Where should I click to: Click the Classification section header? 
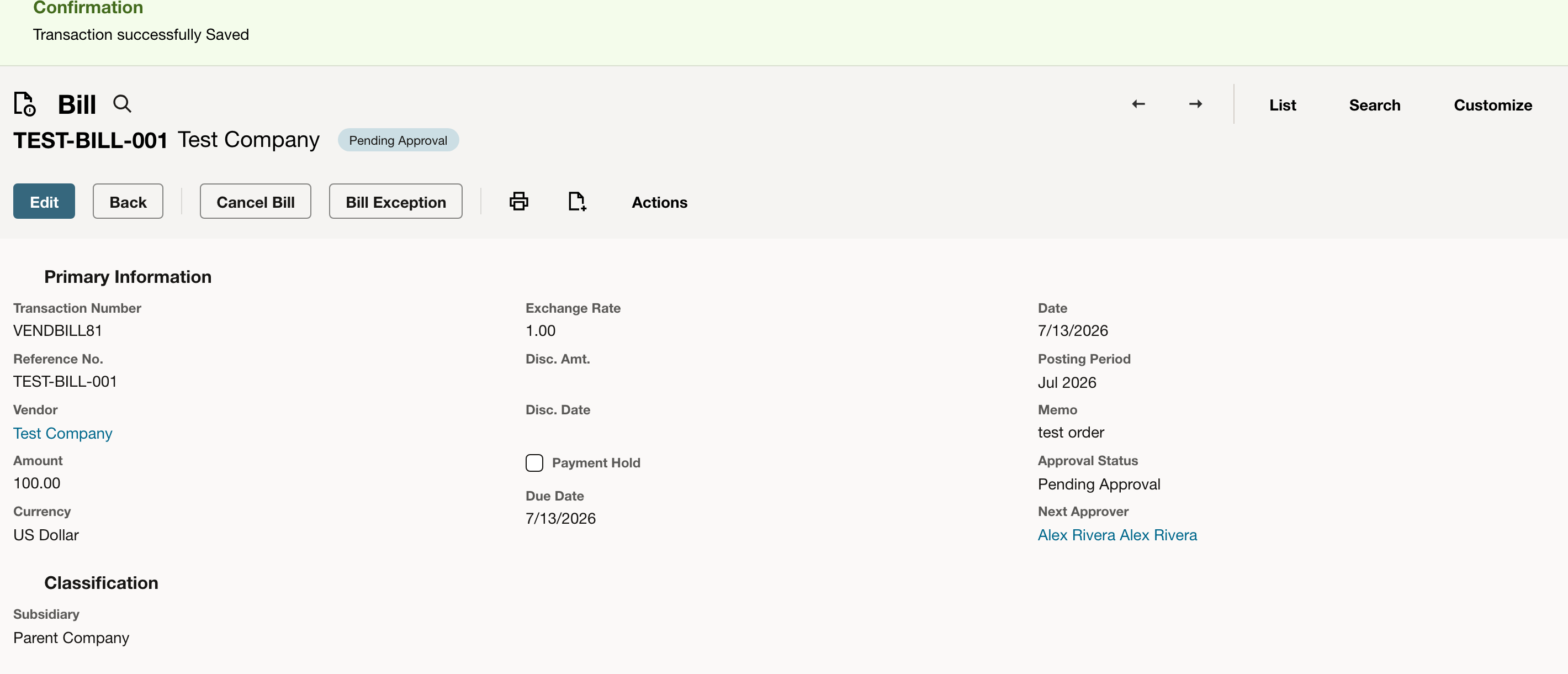[101, 583]
